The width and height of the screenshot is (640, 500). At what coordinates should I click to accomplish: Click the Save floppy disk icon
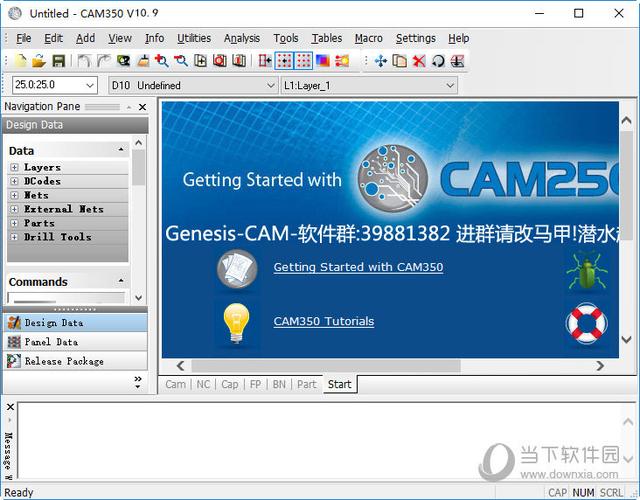pos(59,61)
